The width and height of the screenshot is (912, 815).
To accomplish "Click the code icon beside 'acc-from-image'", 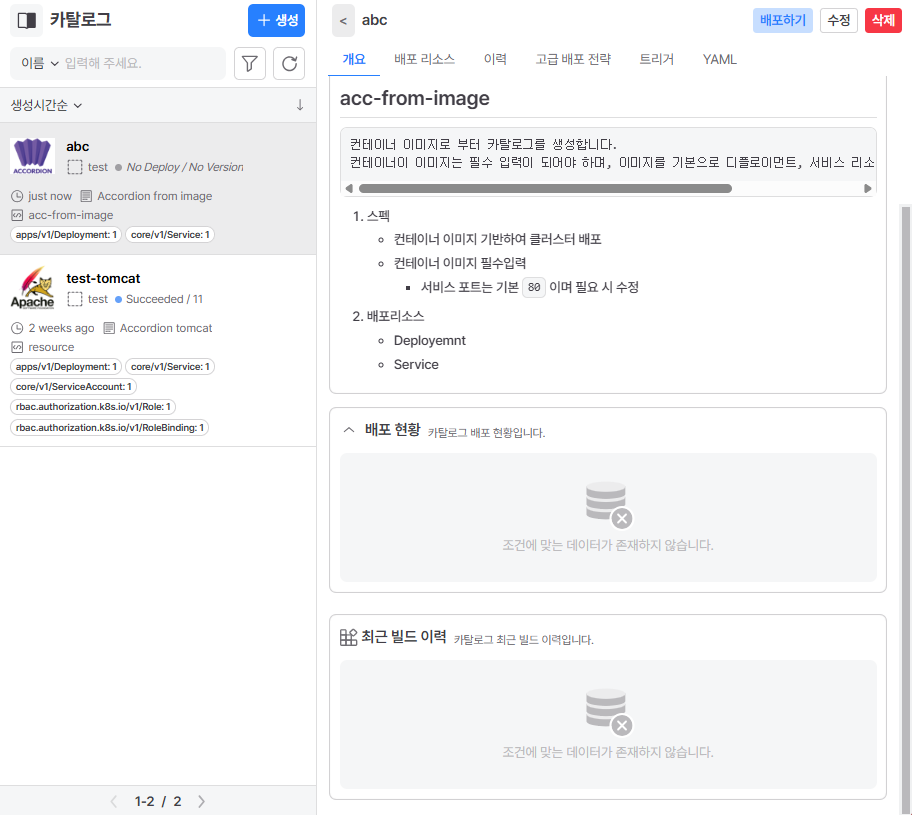I will (17, 215).
